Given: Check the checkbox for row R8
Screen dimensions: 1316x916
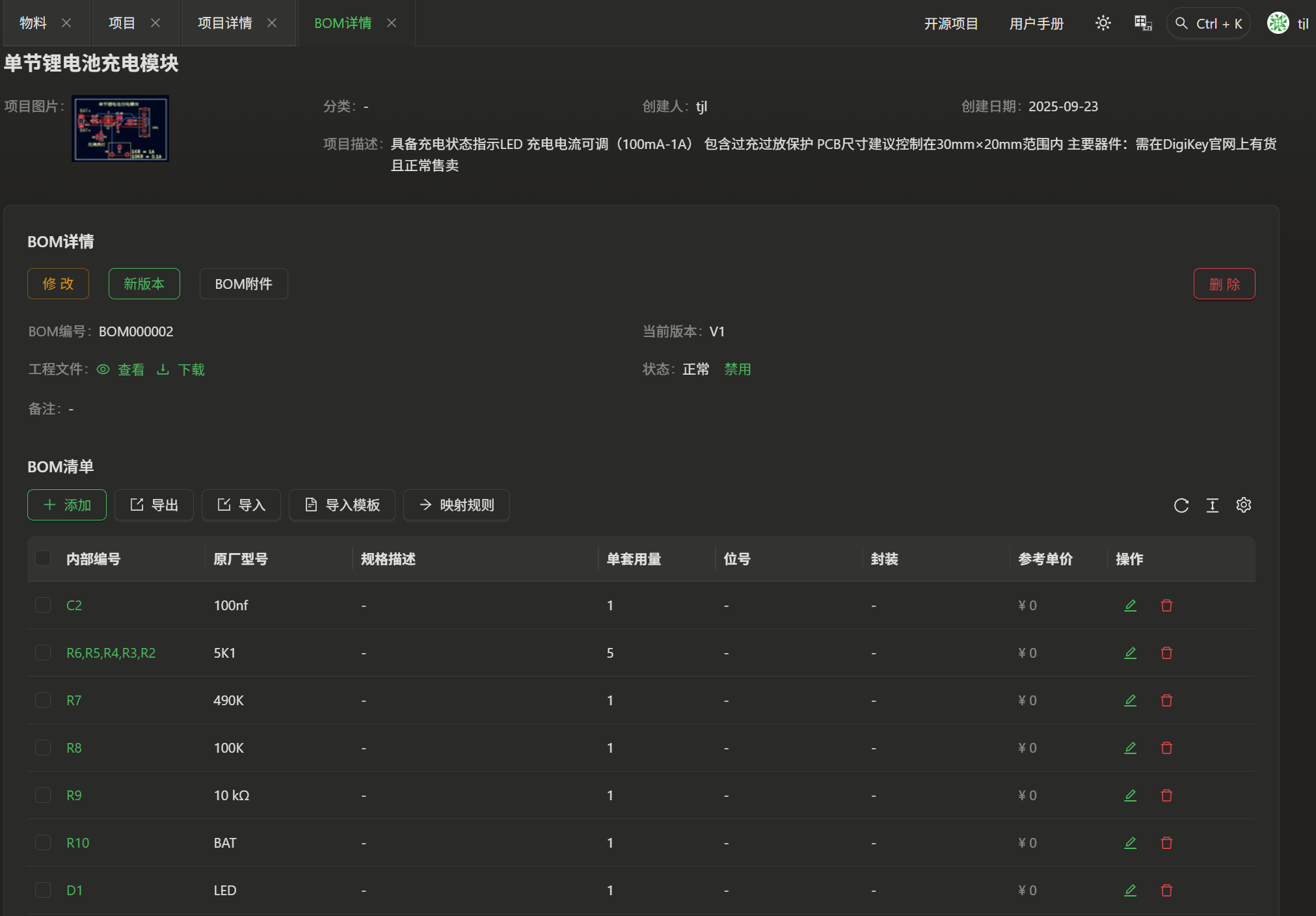Looking at the screenshot, I should click(x=43, y=748).
